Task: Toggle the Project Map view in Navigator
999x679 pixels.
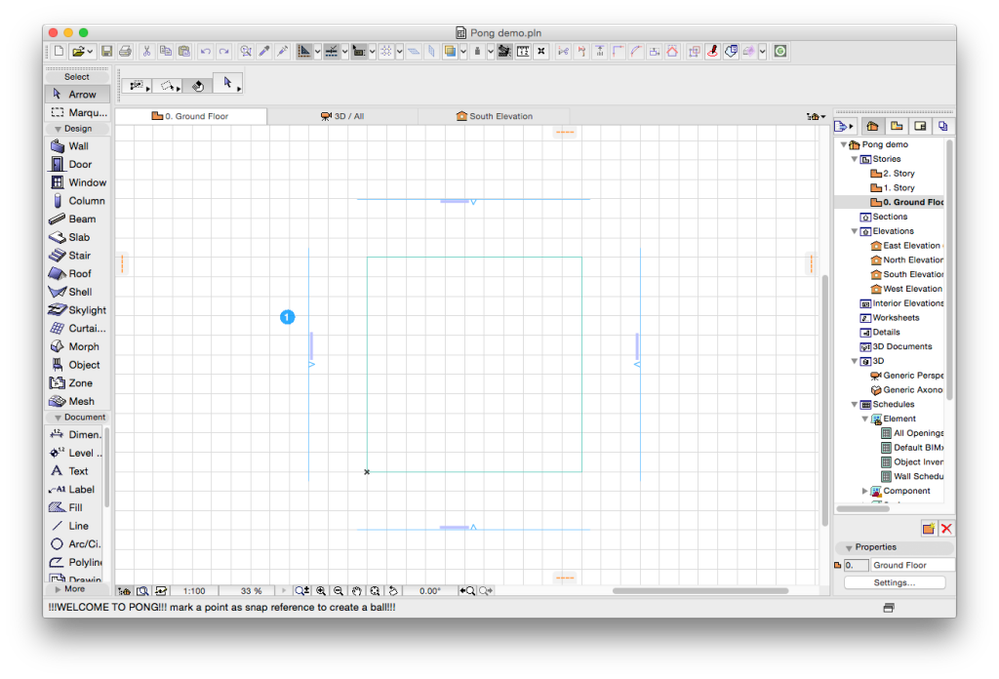Action: [x=873, y=126]
